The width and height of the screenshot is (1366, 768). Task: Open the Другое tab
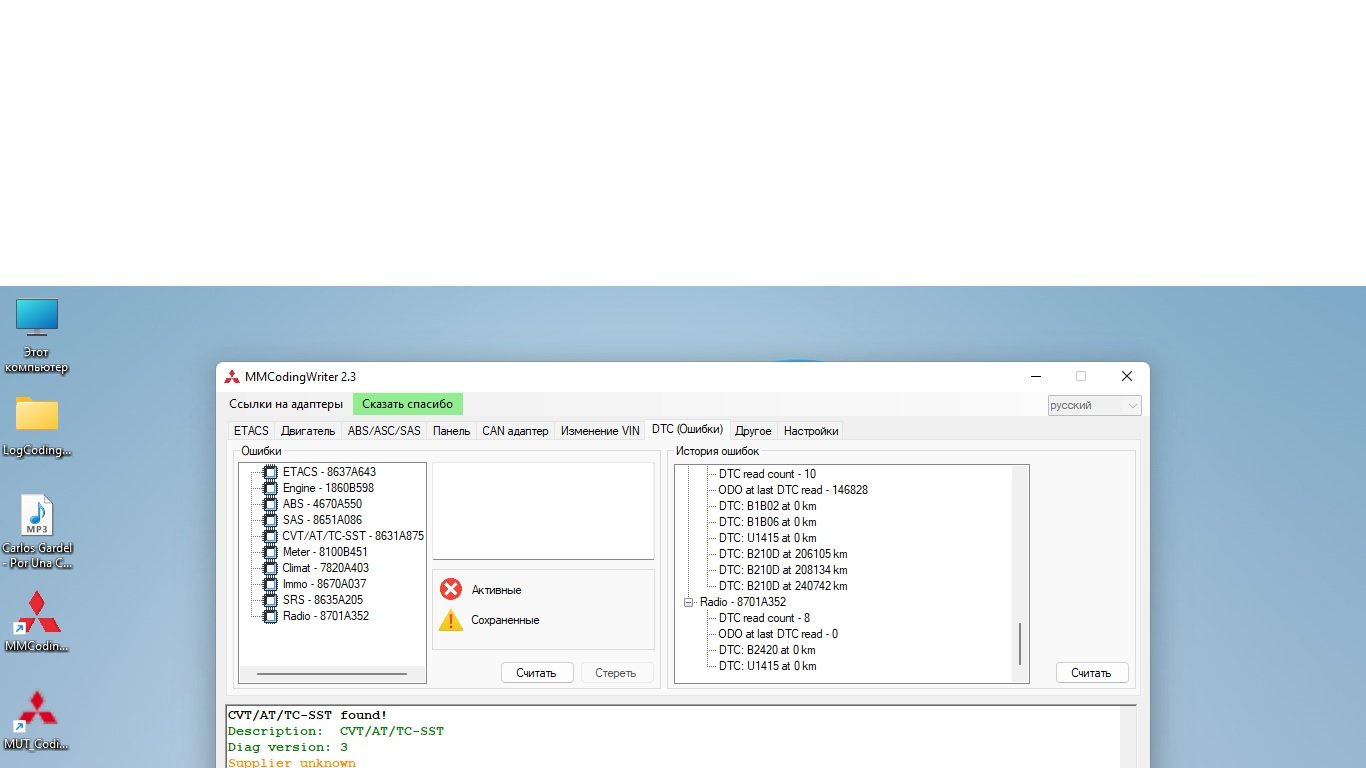pyautogui.click(x=753, y=431)
